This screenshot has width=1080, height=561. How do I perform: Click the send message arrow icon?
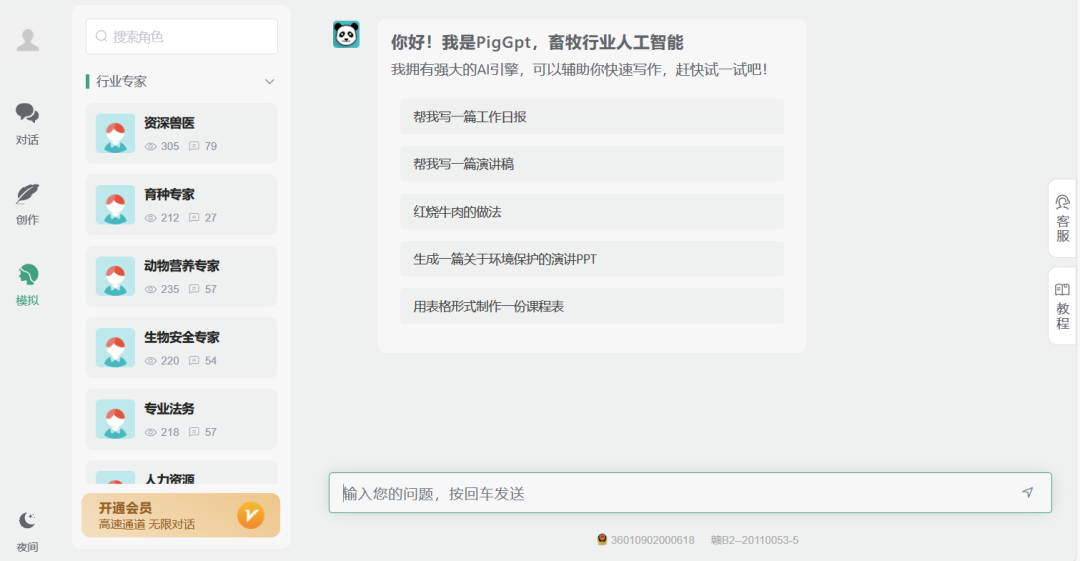point(1027,493)
